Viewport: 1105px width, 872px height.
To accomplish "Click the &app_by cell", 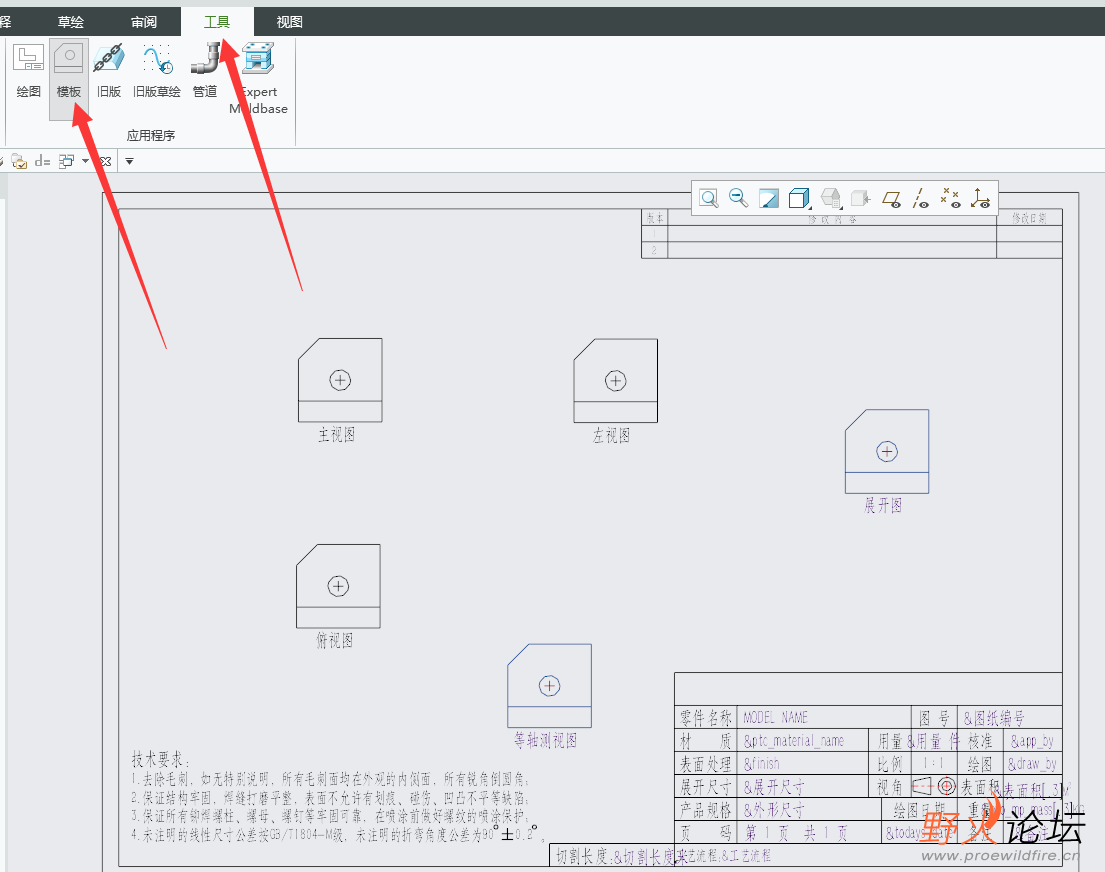I will pos(1032,741).
